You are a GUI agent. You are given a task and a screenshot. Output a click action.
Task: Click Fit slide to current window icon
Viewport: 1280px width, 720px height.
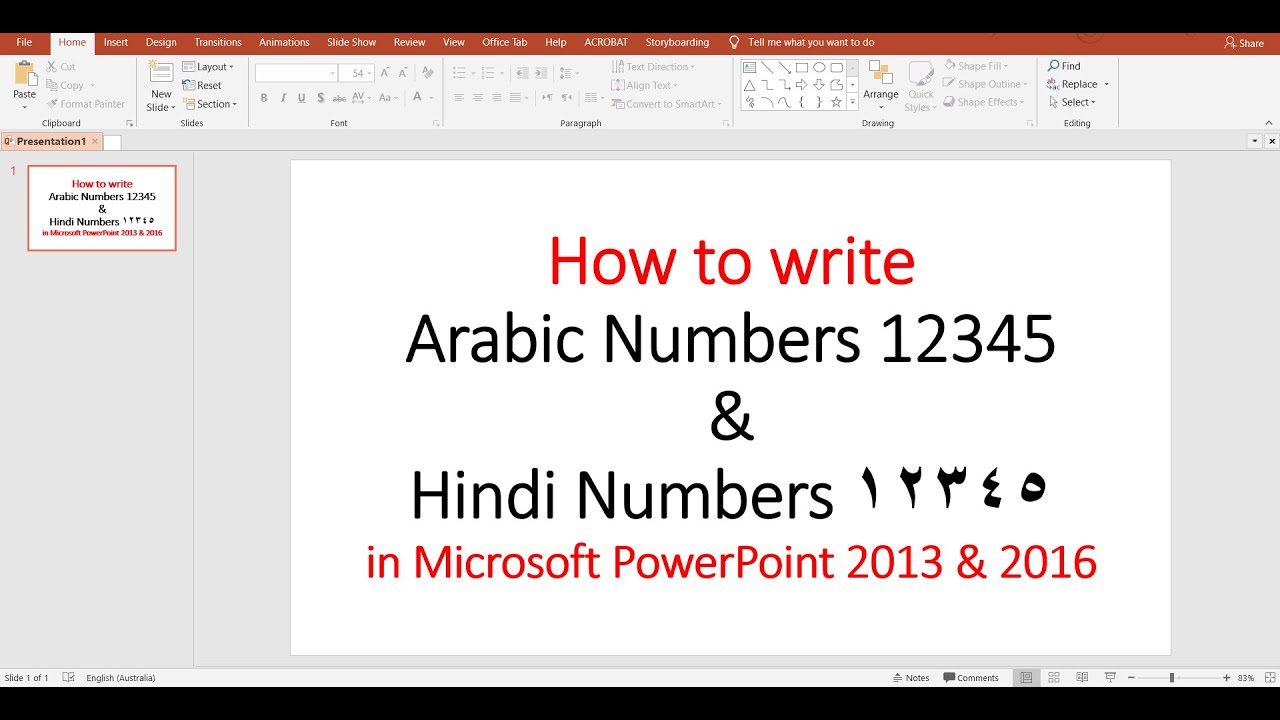tap(1268, 678)
